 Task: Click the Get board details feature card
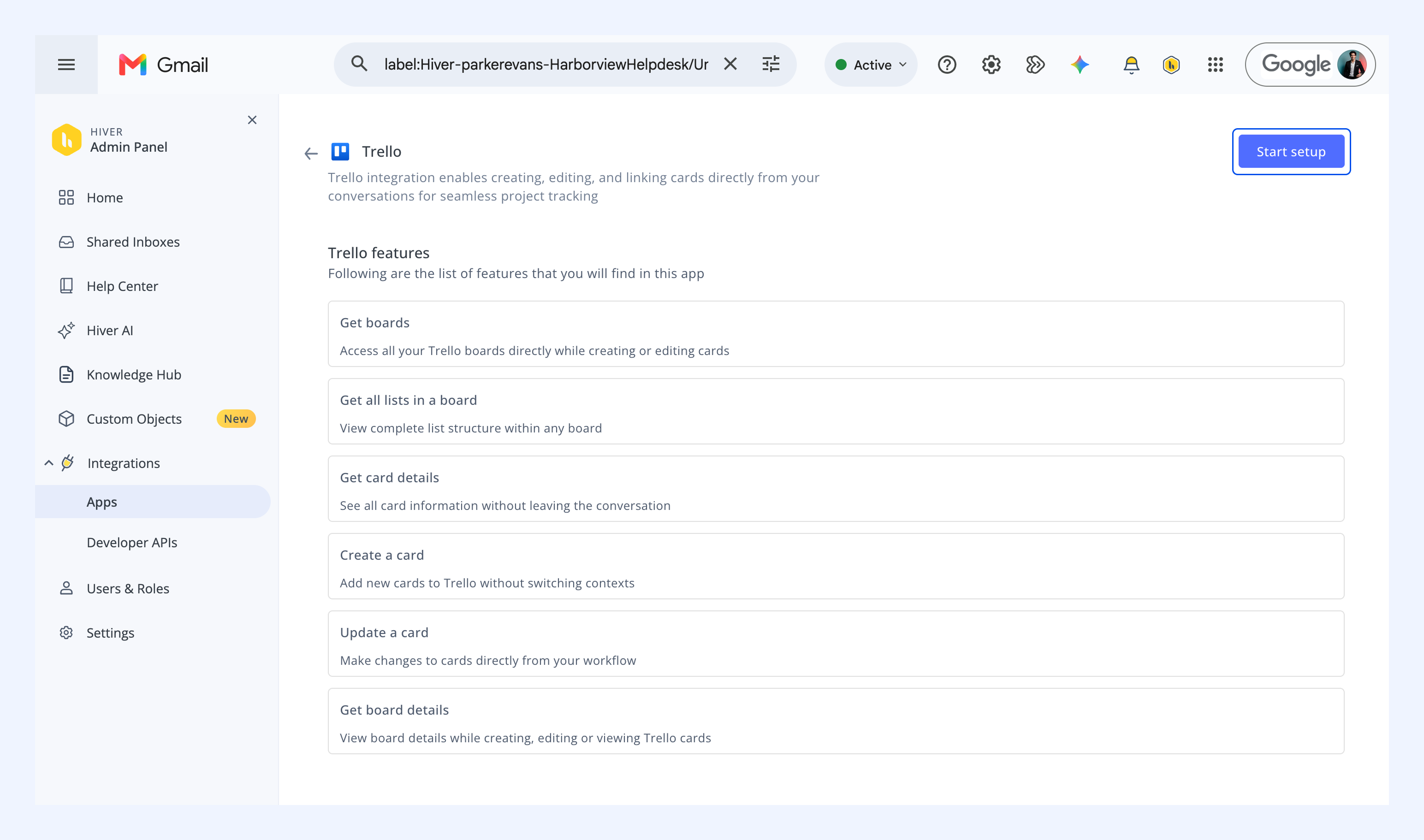[836, 721]
